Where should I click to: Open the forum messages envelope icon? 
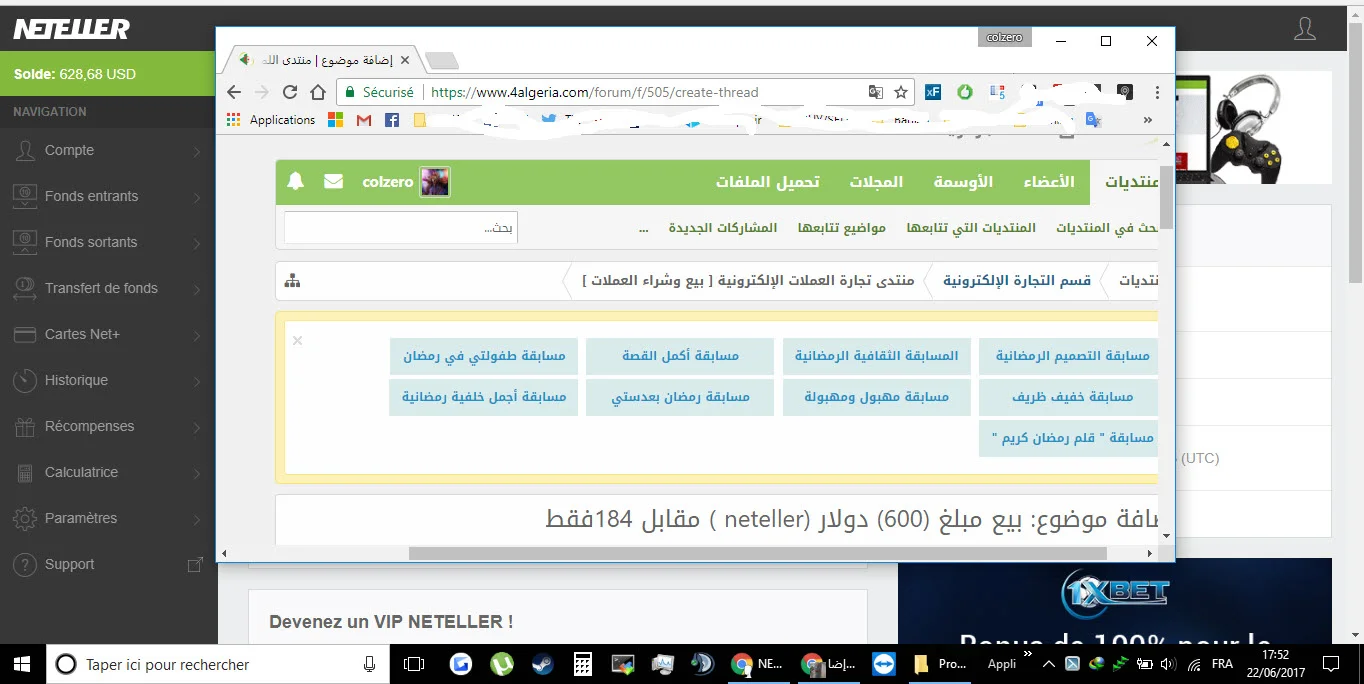333,182
